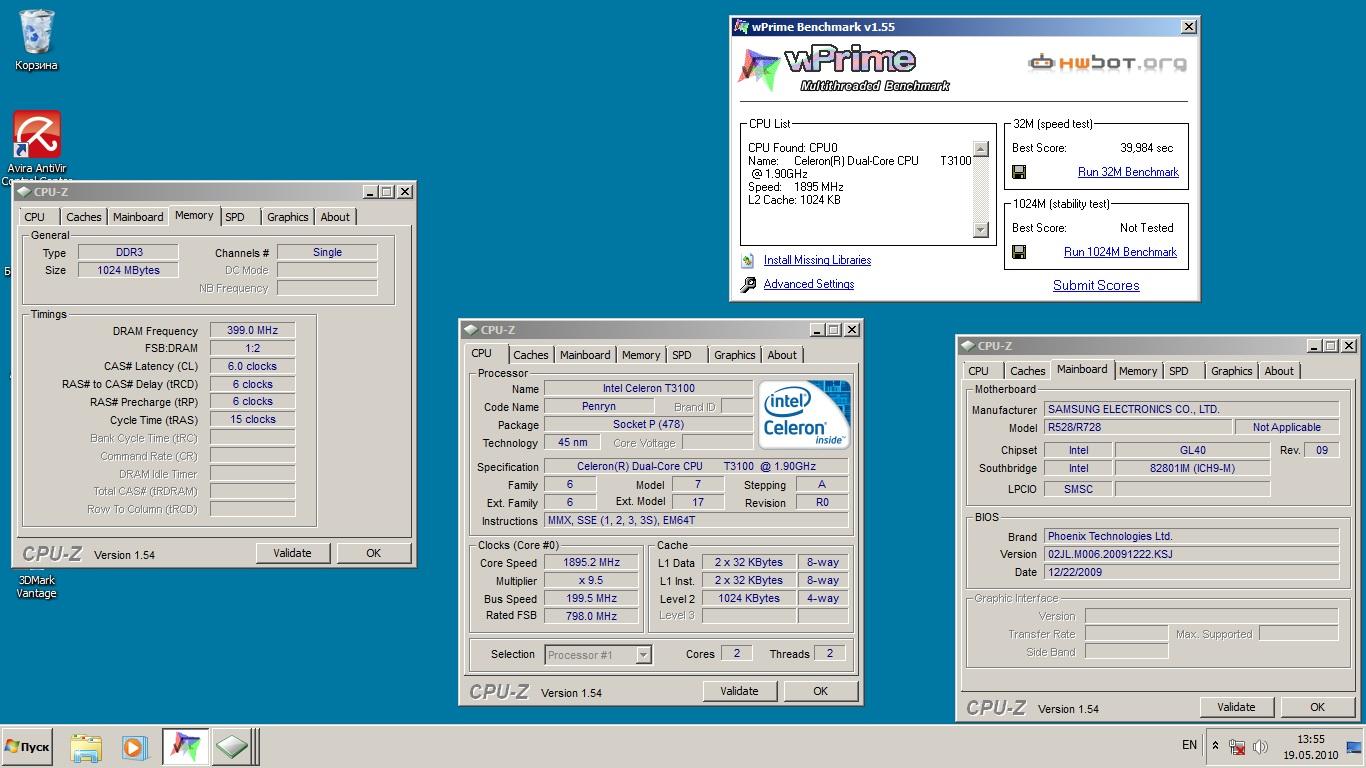Screen dimensions: 1366x768
Task: Select the CPU-Z taskbar icon
Action: [231, 746]
